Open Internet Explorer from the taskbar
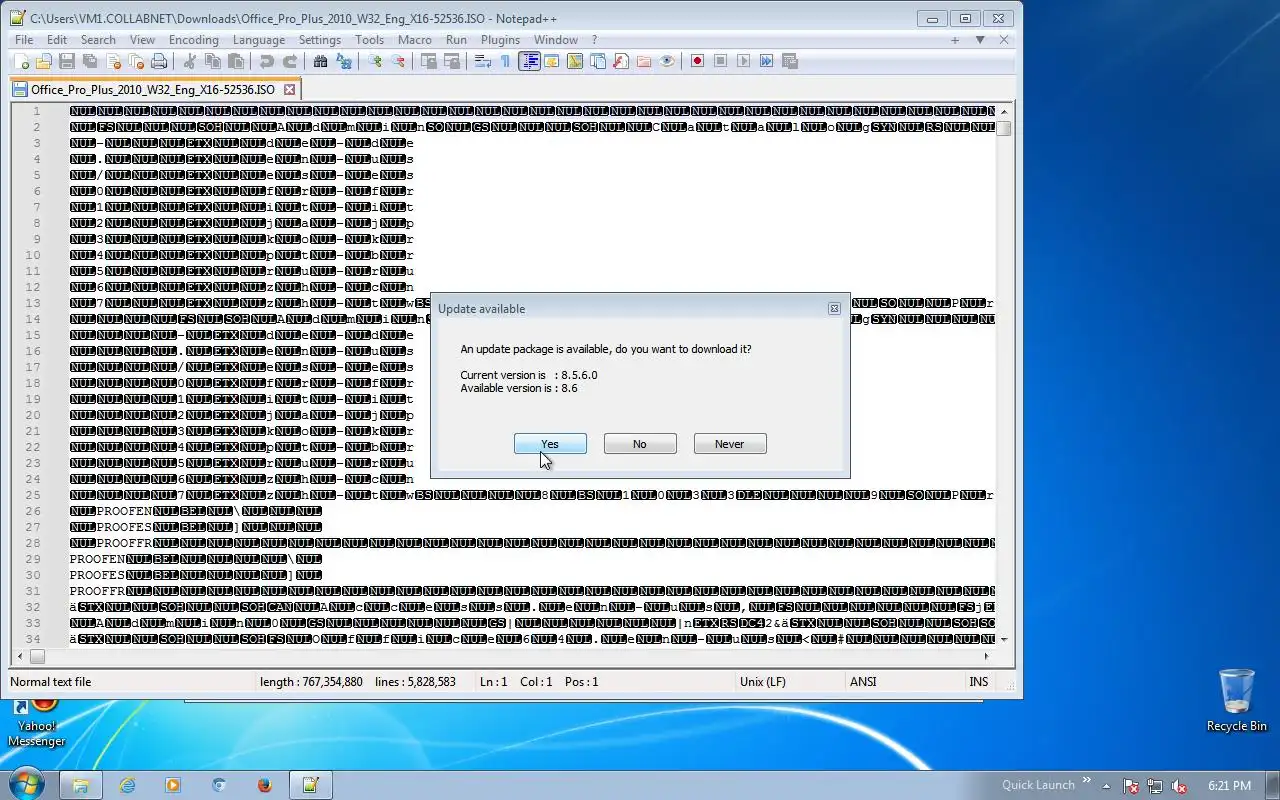The height and width of the screenshot is (800, 1280). (127, 785)
